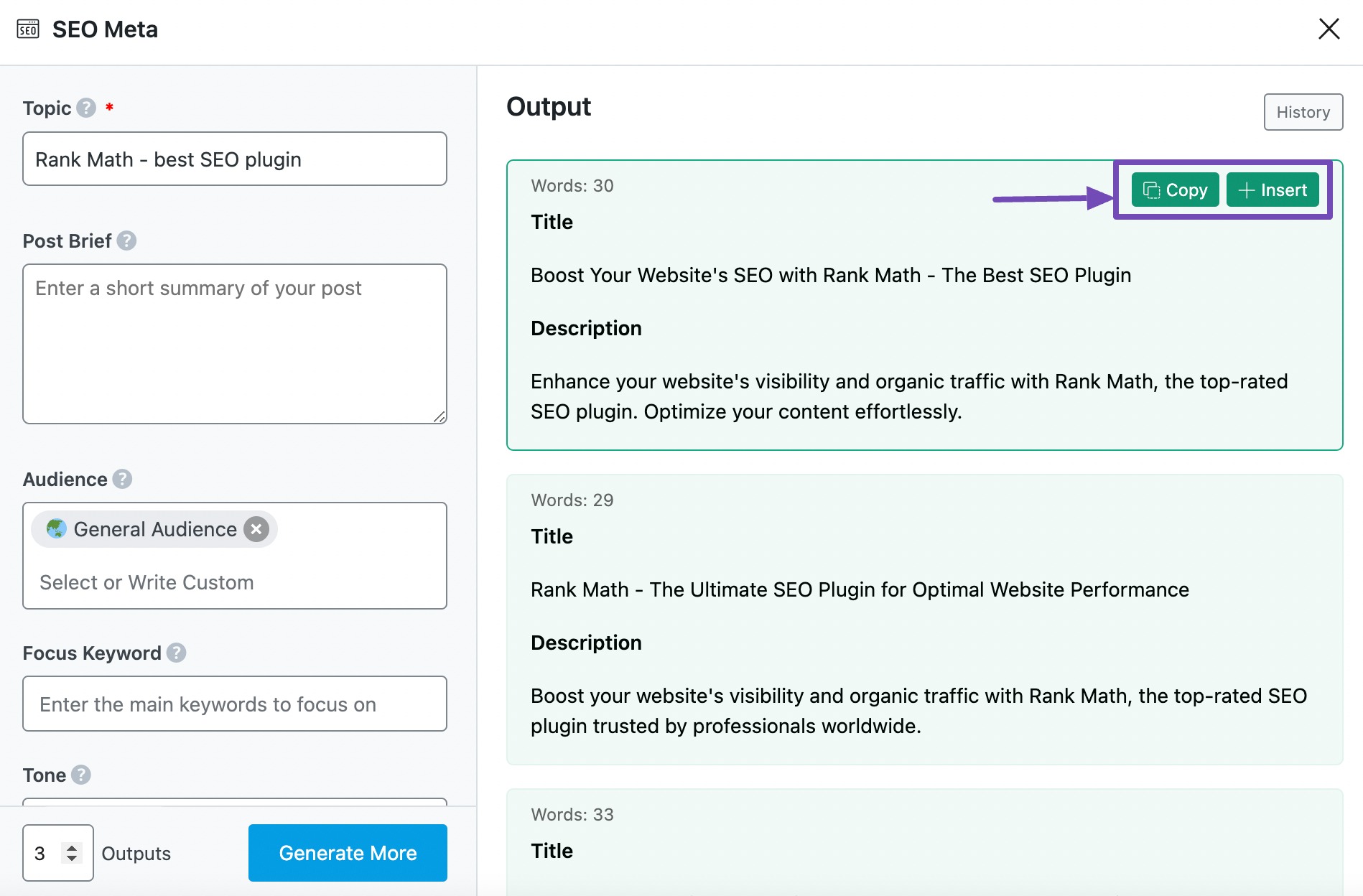
Task: Close the SEO Meta dialog
Action: pyautogui.click(x=1329, y=29)
